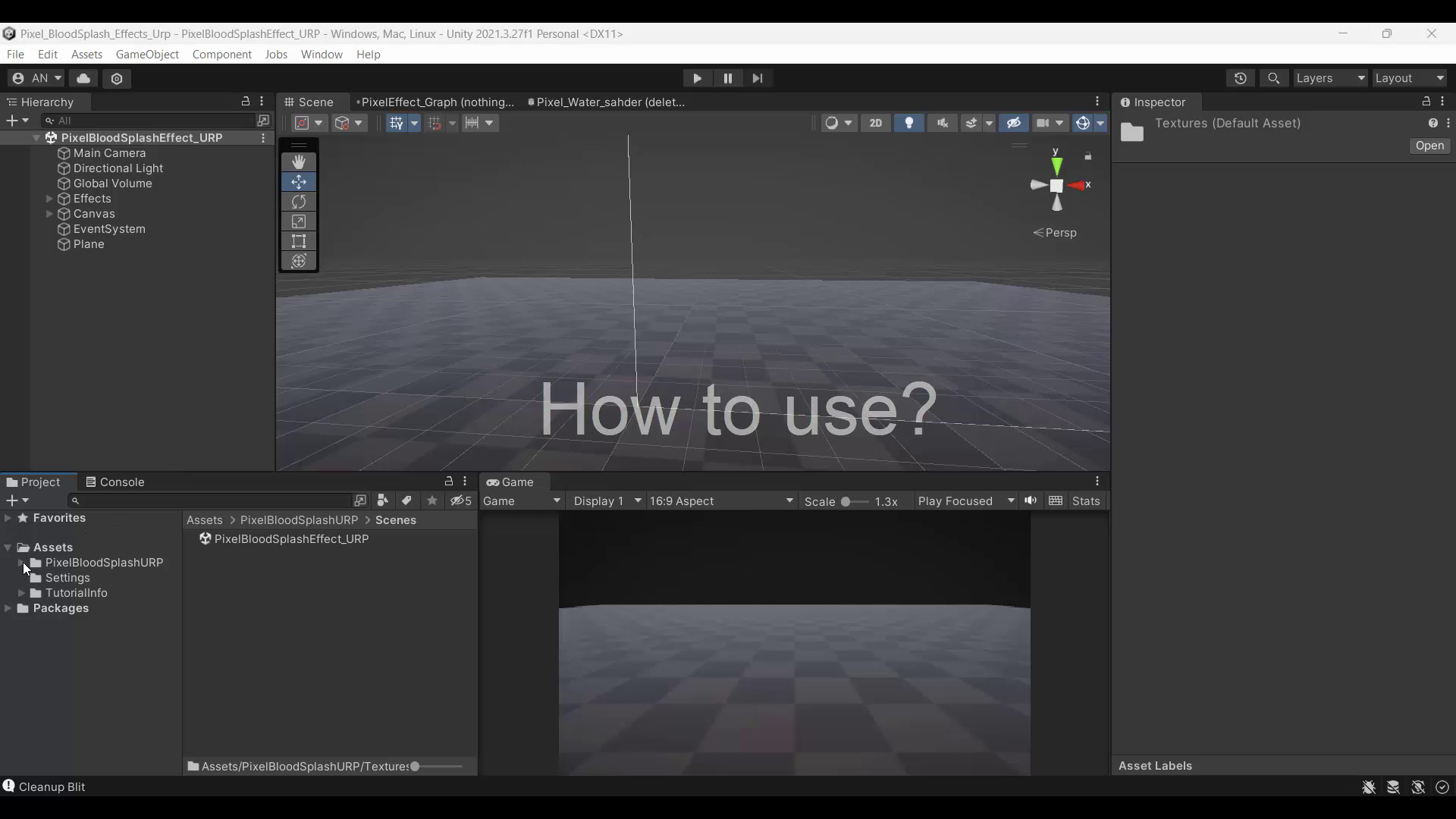The image size is (1456, 819).
Task: Open version control settings icon
Action: pos(117,78)
